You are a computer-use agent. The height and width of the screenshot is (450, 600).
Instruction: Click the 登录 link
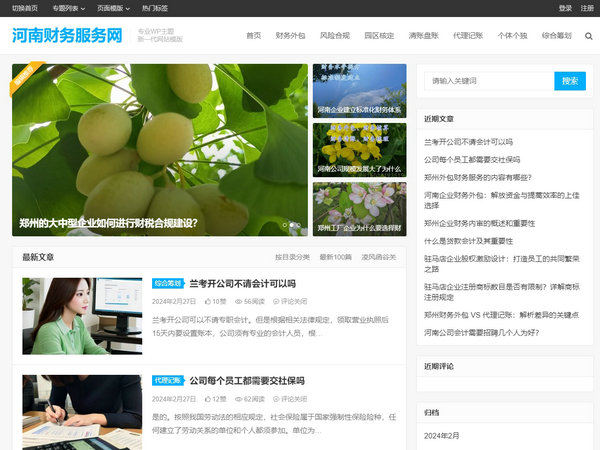[x=565, y=8]
